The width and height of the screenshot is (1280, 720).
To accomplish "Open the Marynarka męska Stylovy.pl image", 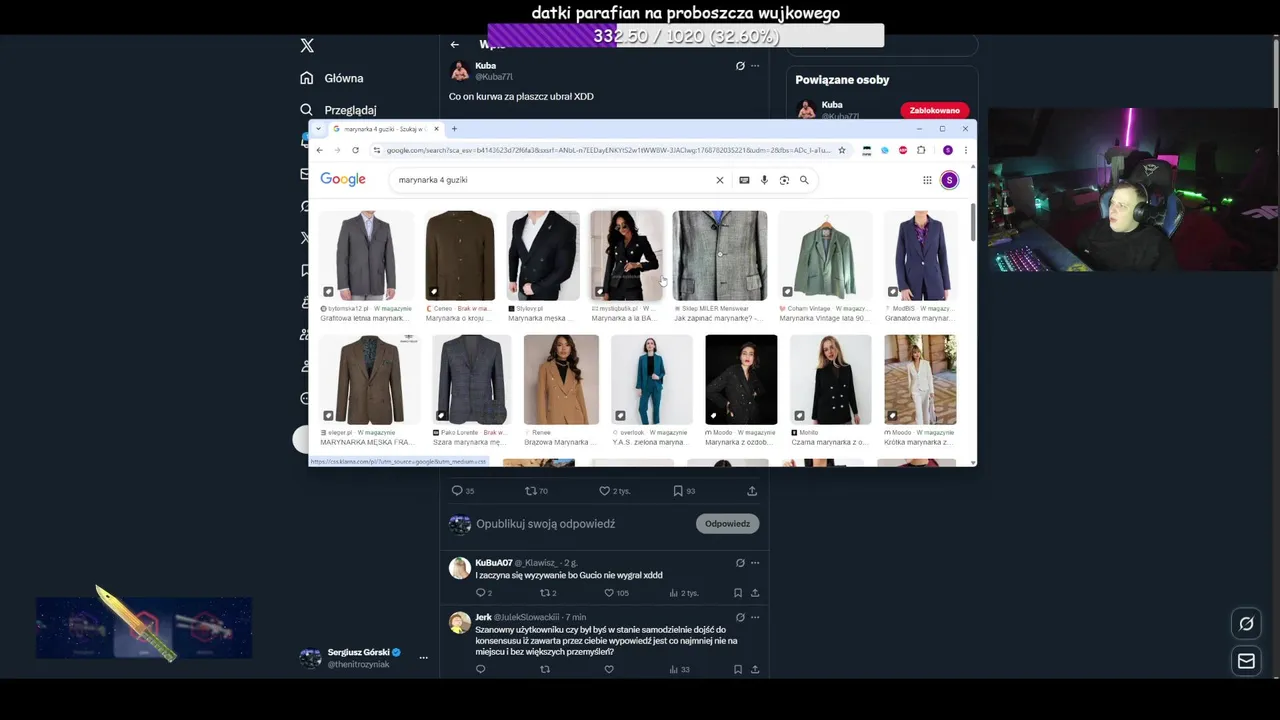I will [x=543, y=255].
